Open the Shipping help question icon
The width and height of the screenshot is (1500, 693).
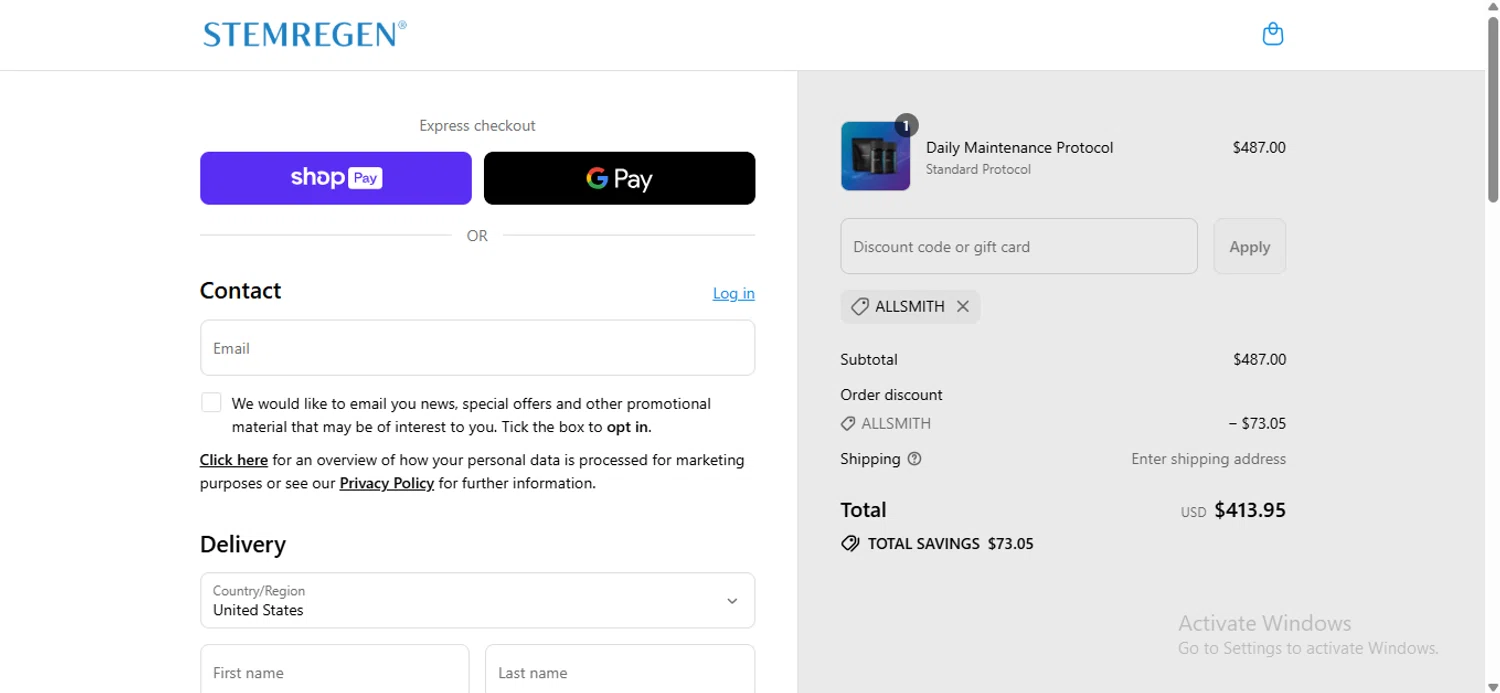[914, 459]
